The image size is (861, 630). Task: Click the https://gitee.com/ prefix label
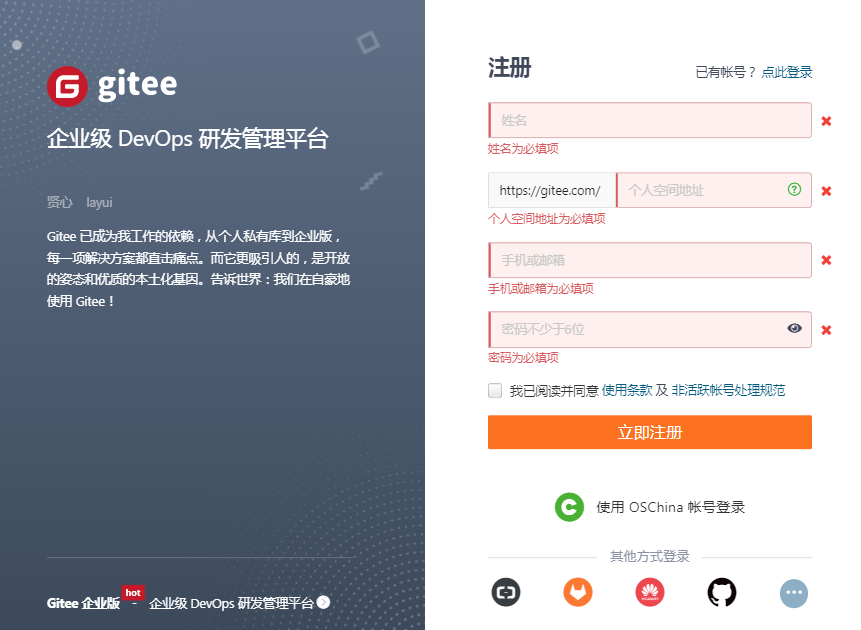tap(552, 190)
